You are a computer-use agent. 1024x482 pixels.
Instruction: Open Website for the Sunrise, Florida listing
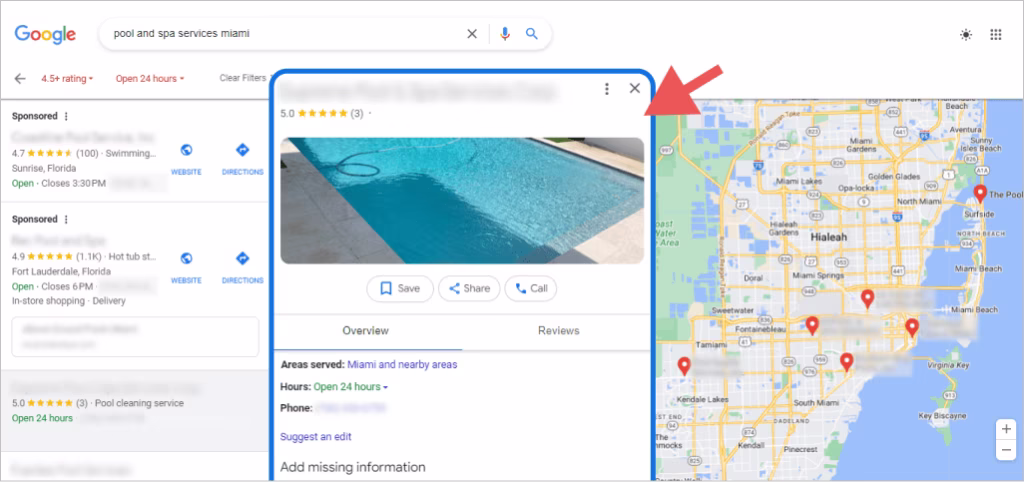(186, 159)
